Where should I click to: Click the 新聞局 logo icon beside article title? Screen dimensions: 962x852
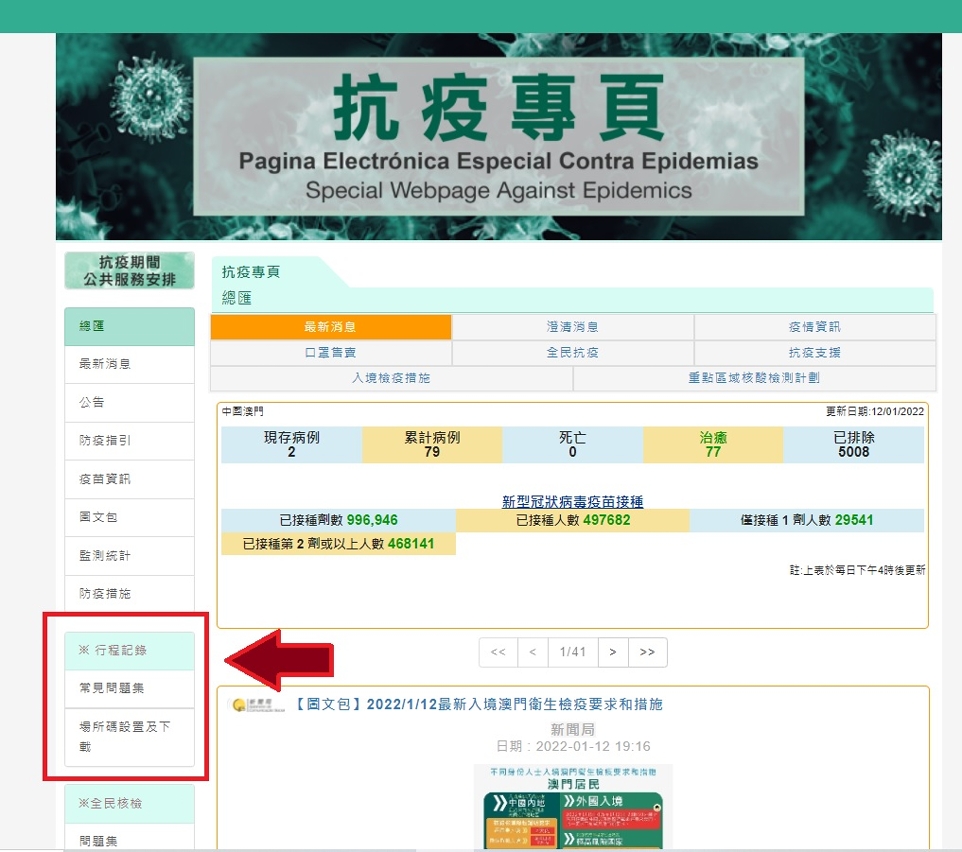241,705
